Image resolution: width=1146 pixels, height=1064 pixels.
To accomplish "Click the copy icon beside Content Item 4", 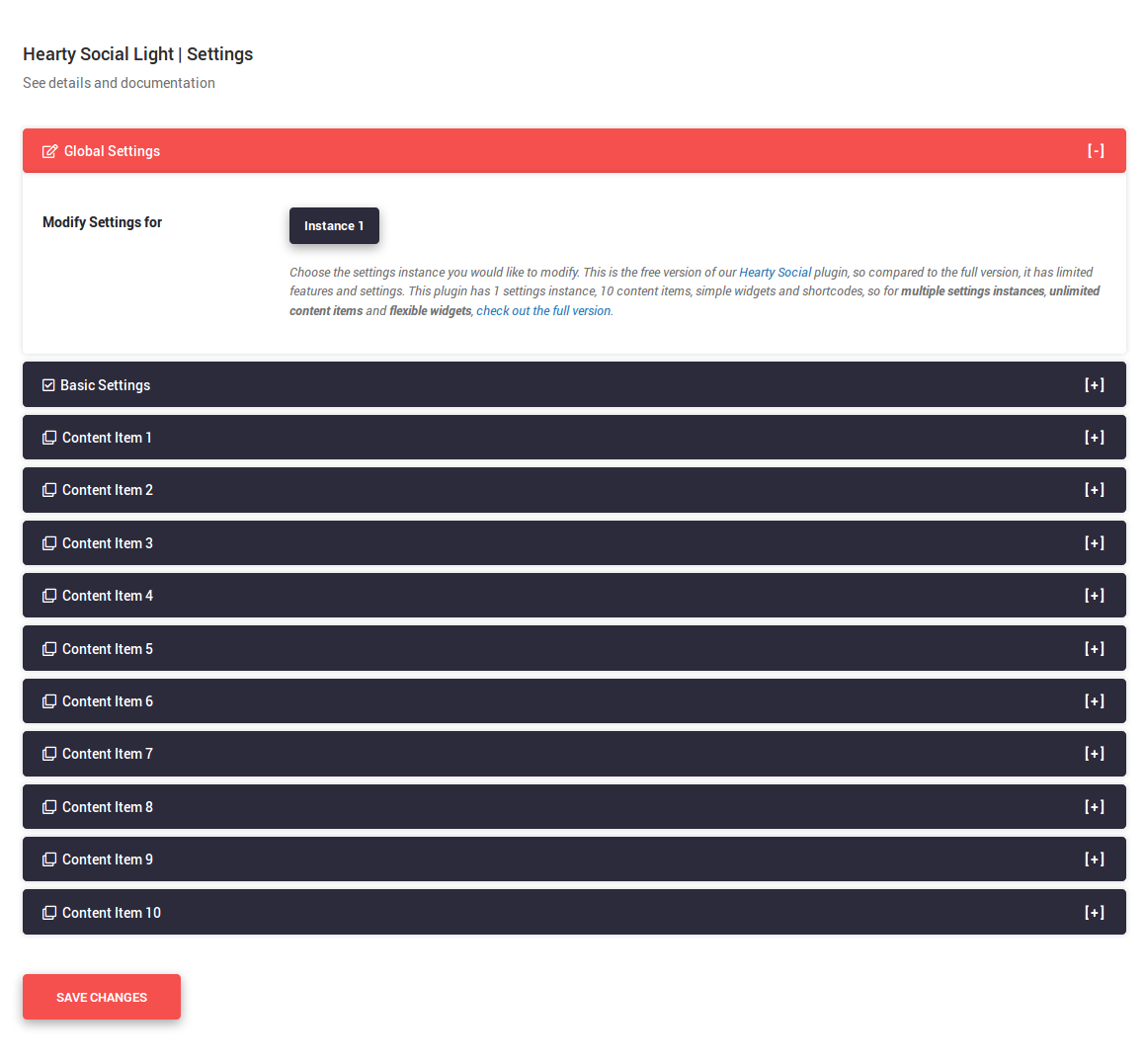I will pyautogui.click(x=49, y=597).
